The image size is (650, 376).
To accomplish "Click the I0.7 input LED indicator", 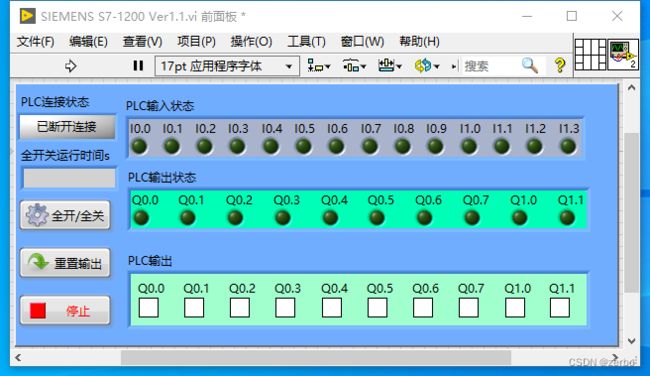I will tap(370, 146).
